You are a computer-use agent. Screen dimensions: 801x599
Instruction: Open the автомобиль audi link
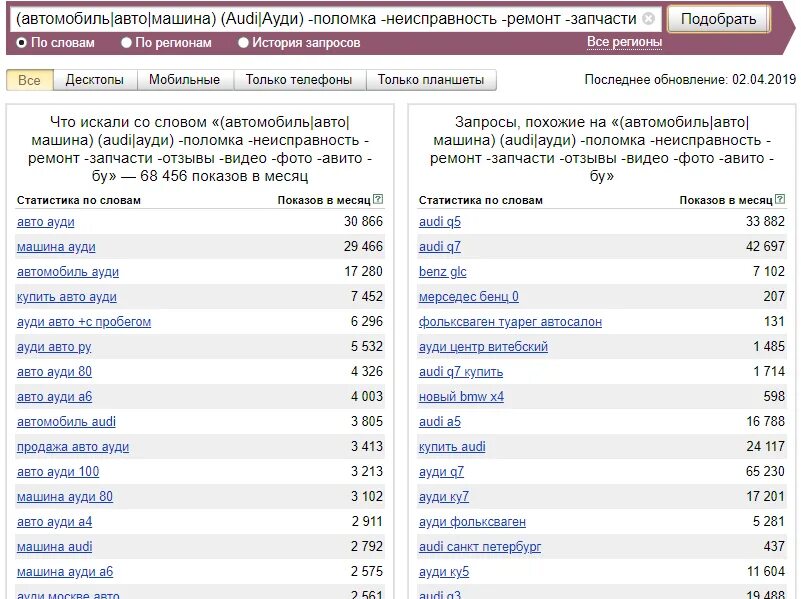[66, 422]
